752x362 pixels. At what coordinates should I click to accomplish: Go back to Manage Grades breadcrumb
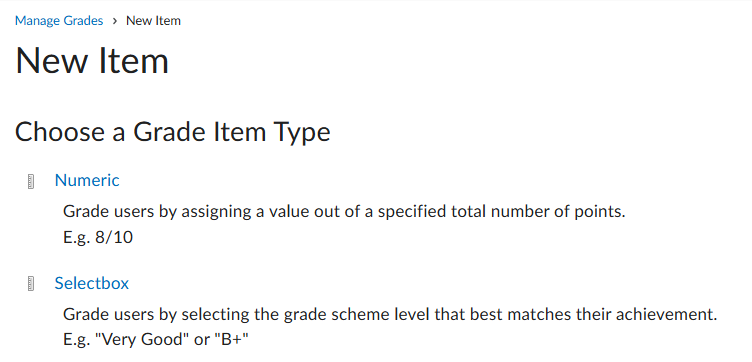tap(59, 21)
